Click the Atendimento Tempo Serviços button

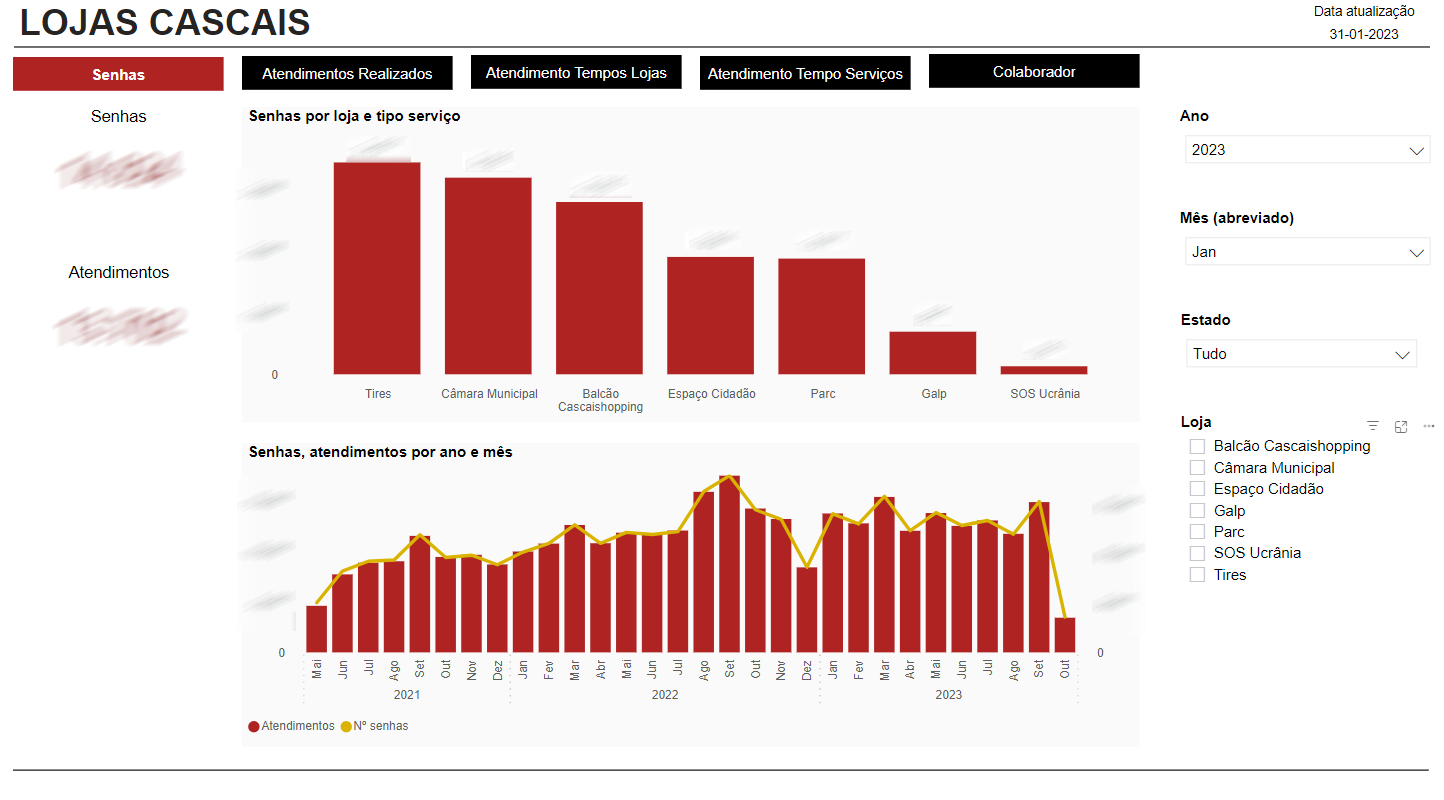pyautogui.click(x=805, y=73)
